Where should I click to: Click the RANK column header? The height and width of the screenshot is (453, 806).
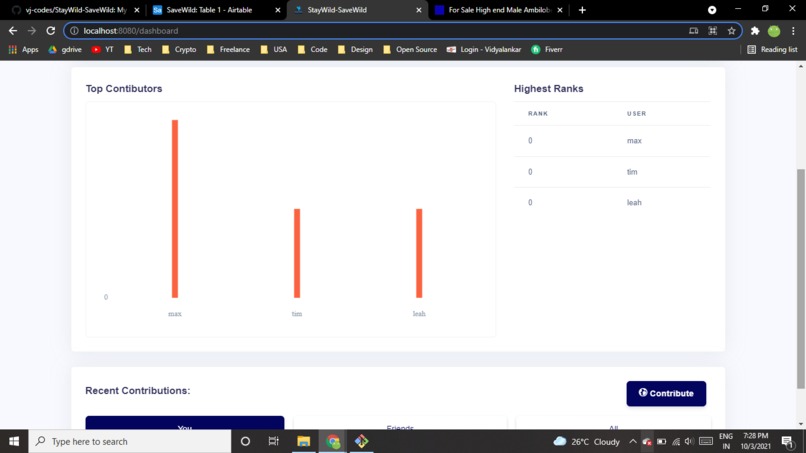[538, 114]
